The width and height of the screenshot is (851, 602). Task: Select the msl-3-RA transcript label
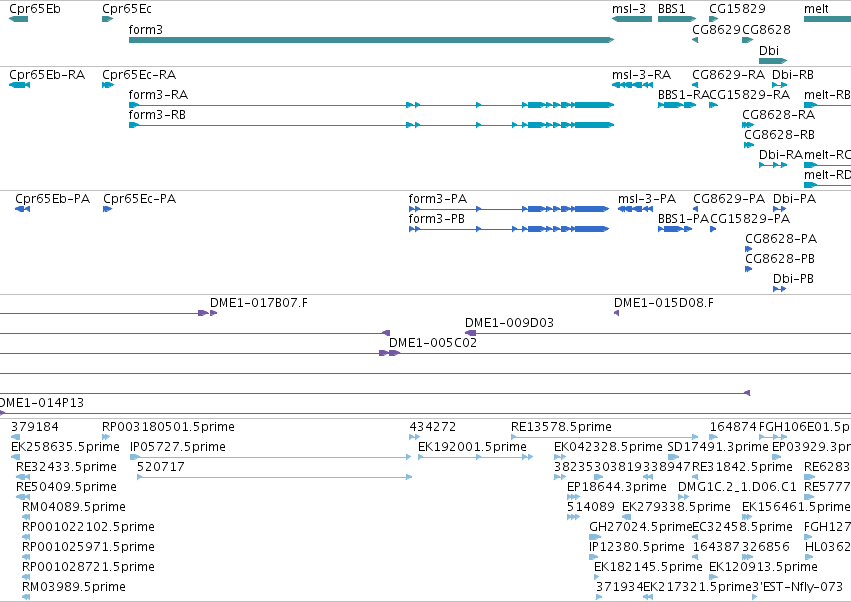point(642,74)
